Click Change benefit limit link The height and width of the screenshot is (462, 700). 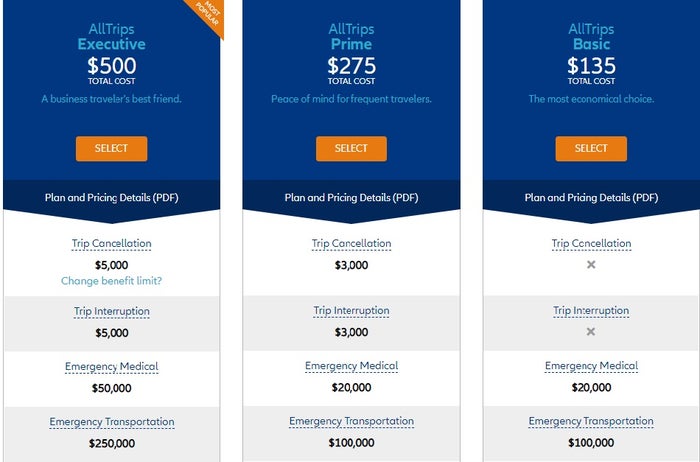(112, 281)
